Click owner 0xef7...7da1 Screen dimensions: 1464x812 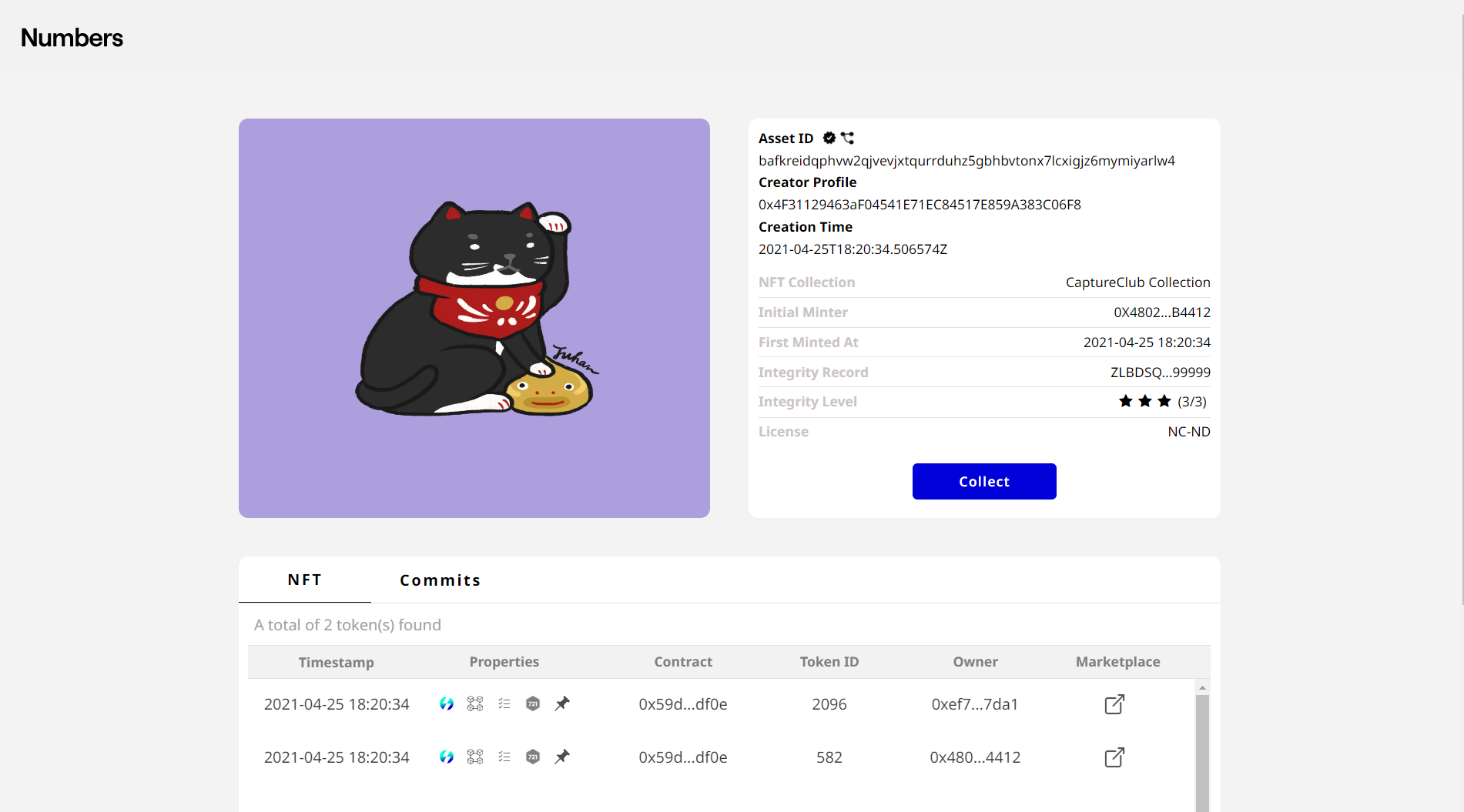coord(975,704)
